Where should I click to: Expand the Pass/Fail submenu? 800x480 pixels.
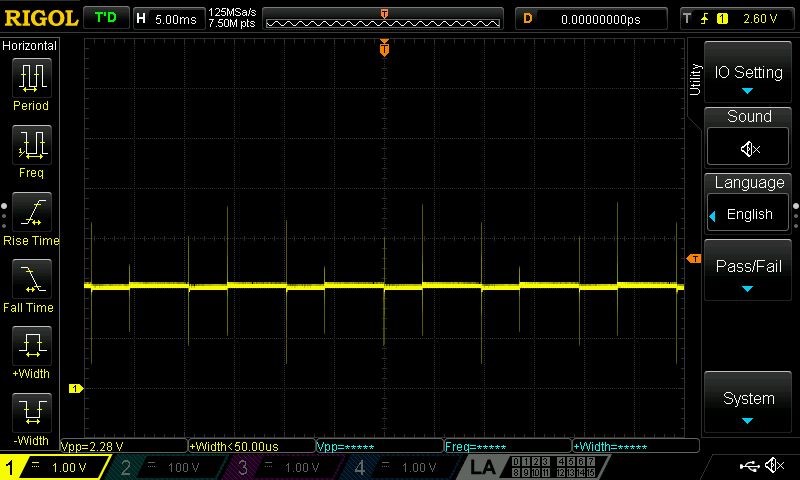(748, 269)
